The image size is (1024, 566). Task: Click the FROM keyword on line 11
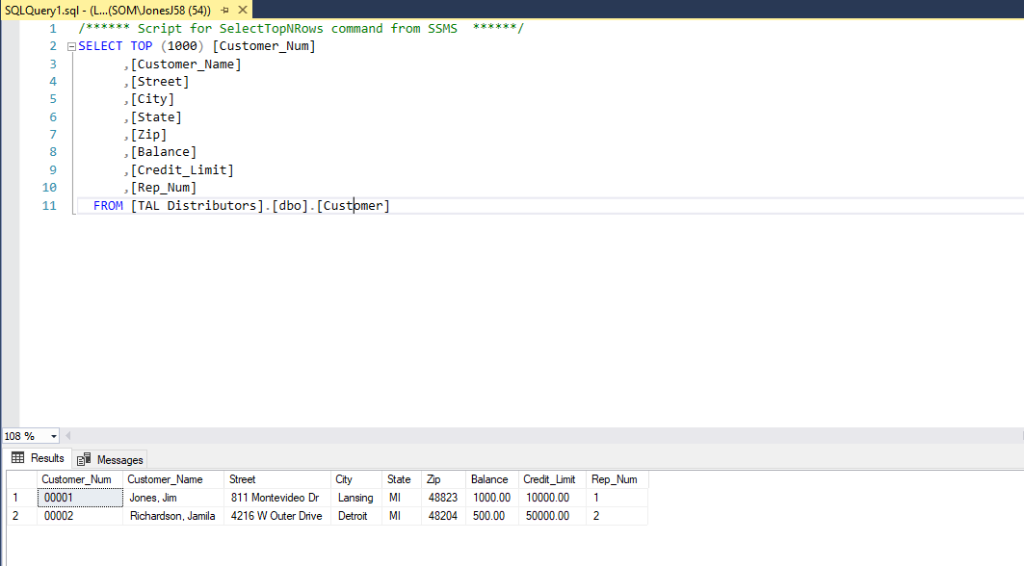(x=108, y=206)
